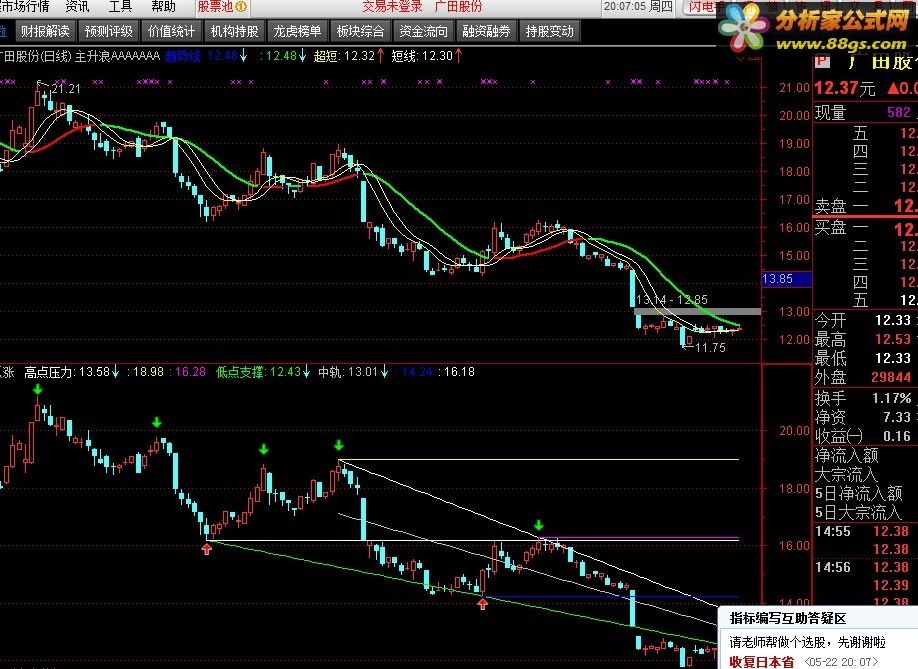Click the green arrow marker on the 16.00 line
Viewport: 918px width, 669px height.
click(539, 524)
